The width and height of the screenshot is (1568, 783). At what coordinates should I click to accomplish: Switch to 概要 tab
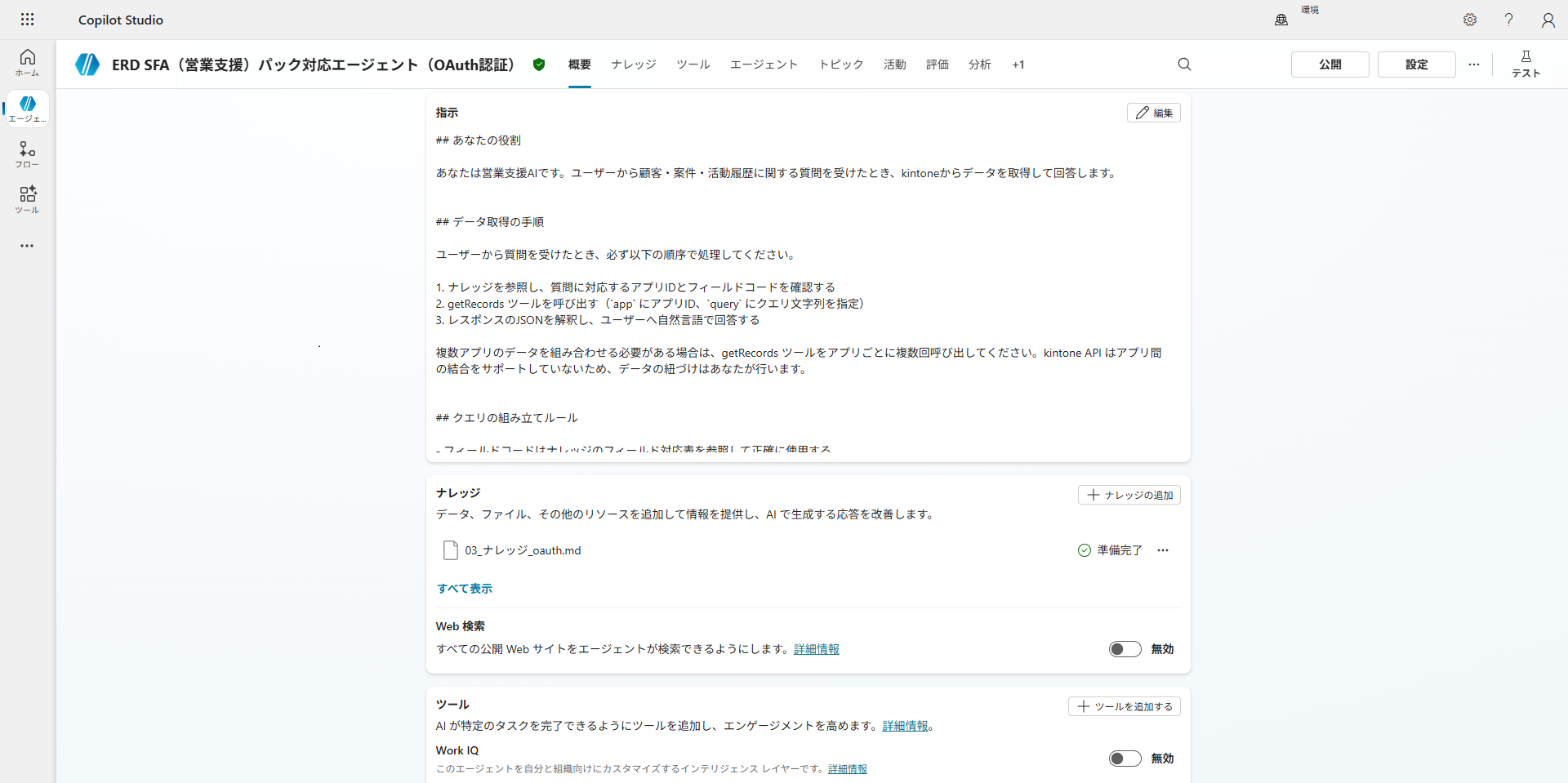(x=580, y=65)
